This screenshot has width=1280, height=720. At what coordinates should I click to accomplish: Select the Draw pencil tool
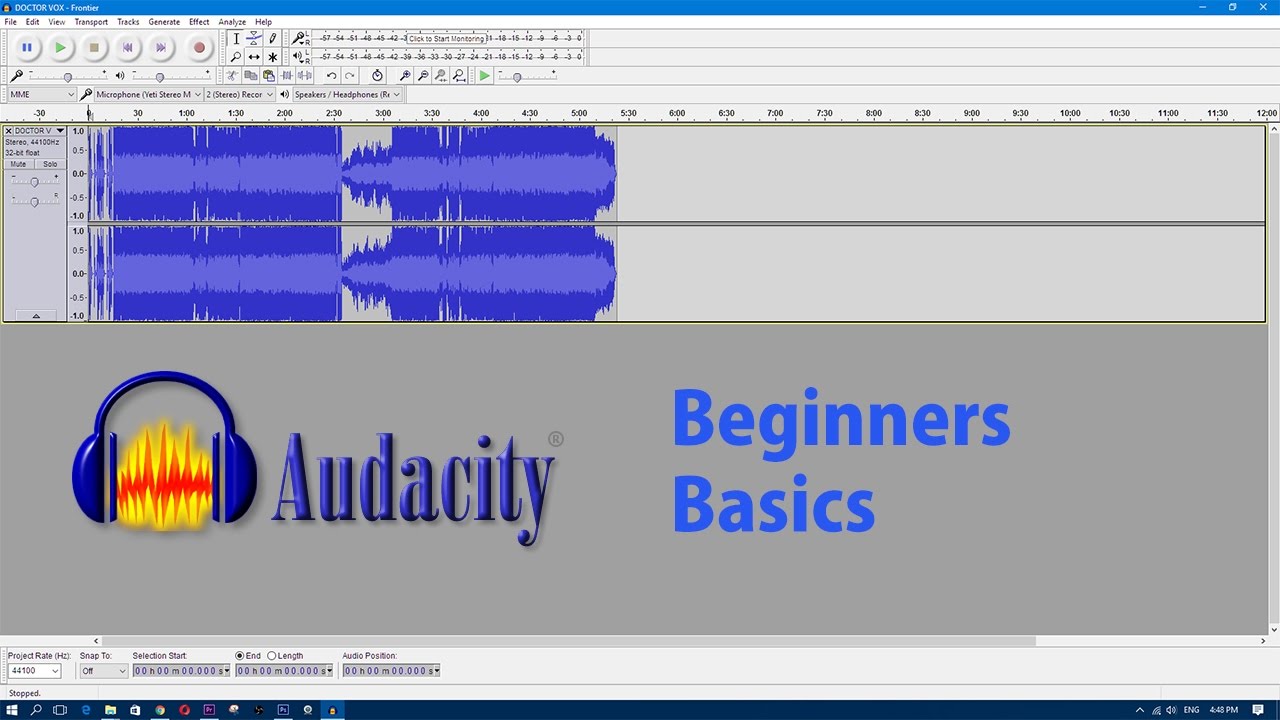(x=272, y=38)
